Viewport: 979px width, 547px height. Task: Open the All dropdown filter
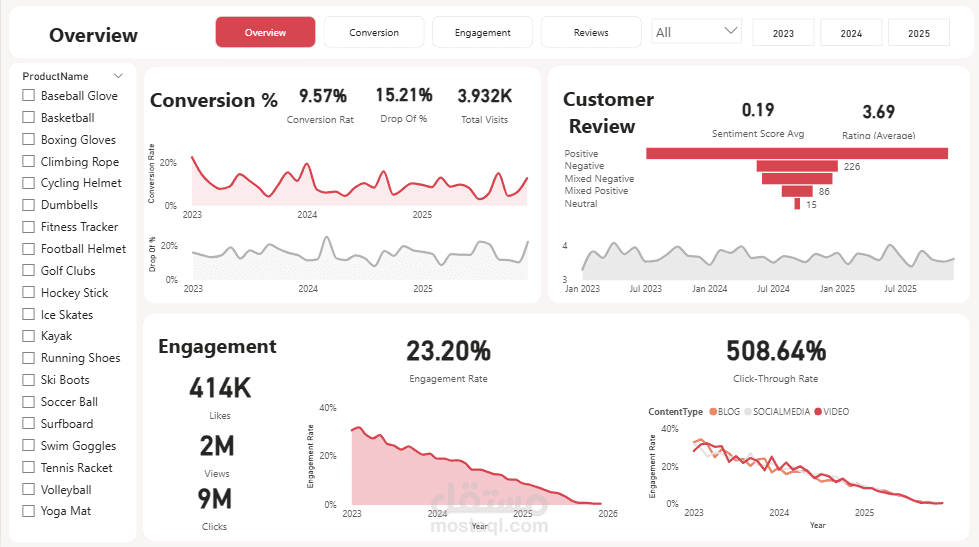coord(696,32)
